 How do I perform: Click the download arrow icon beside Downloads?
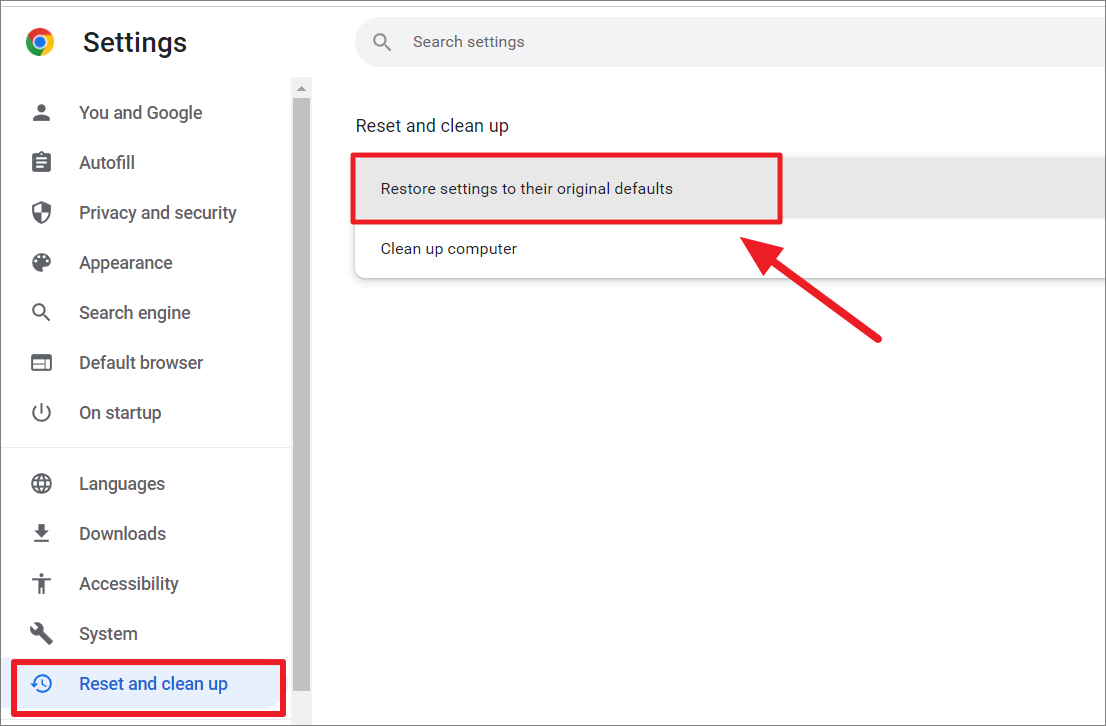[42, 533]
